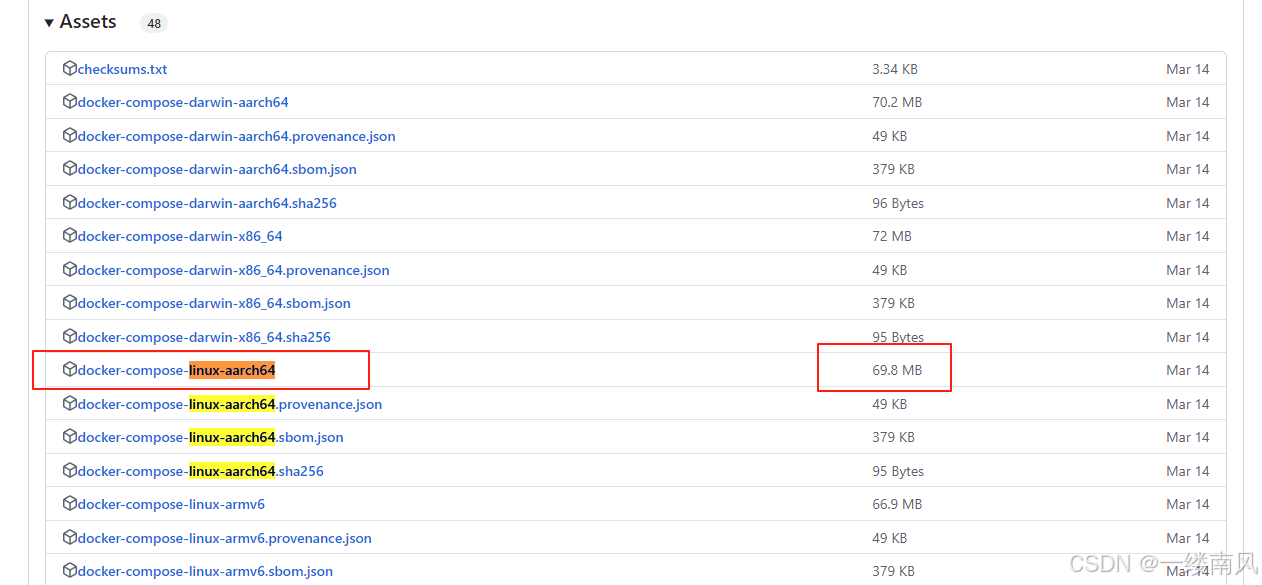Click package icon beside darwin-aarch64.provenance.json
The image size is (1262, 585).
click(x=70, y=135)
